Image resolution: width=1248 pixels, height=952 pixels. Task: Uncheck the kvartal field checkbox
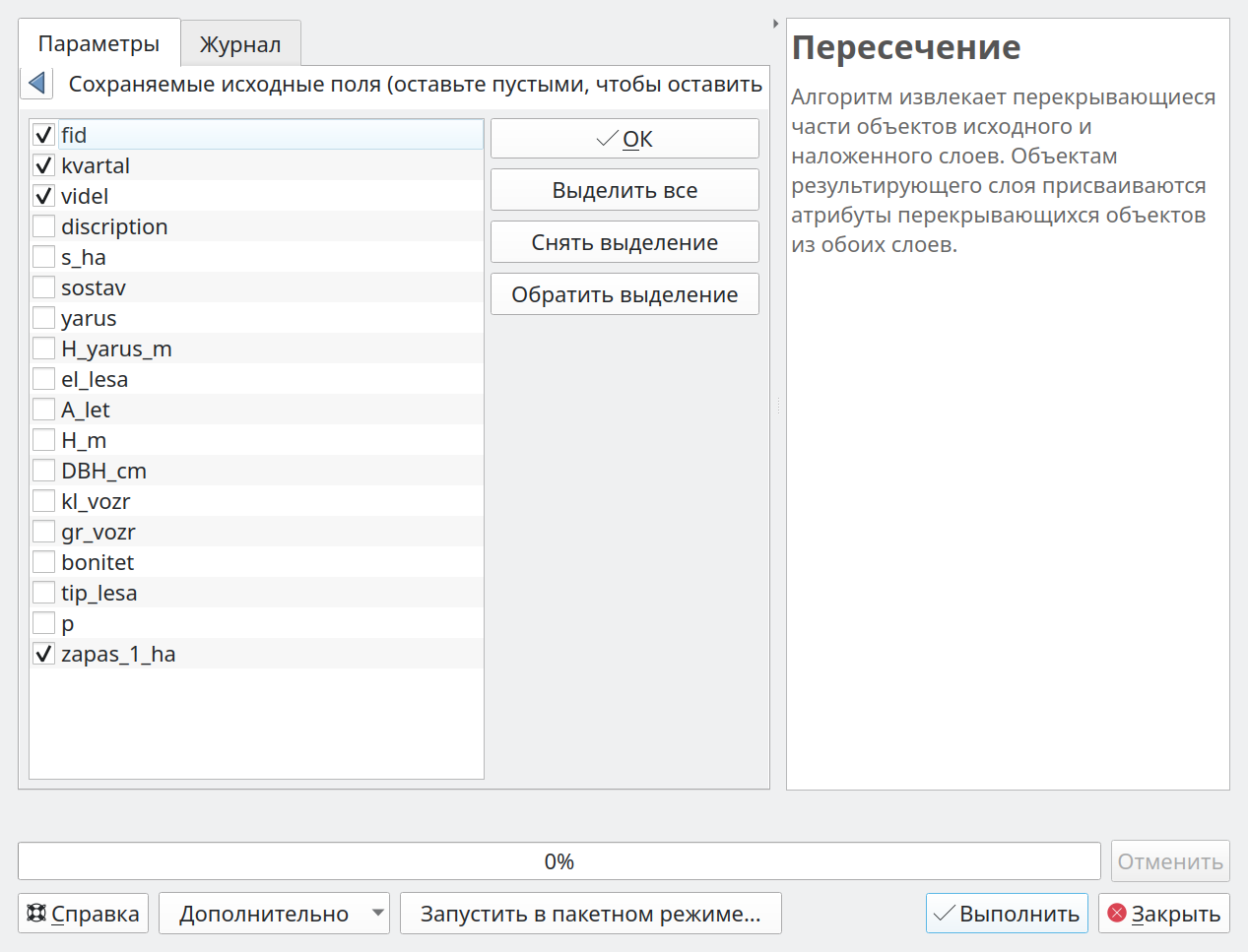point(43,165)
